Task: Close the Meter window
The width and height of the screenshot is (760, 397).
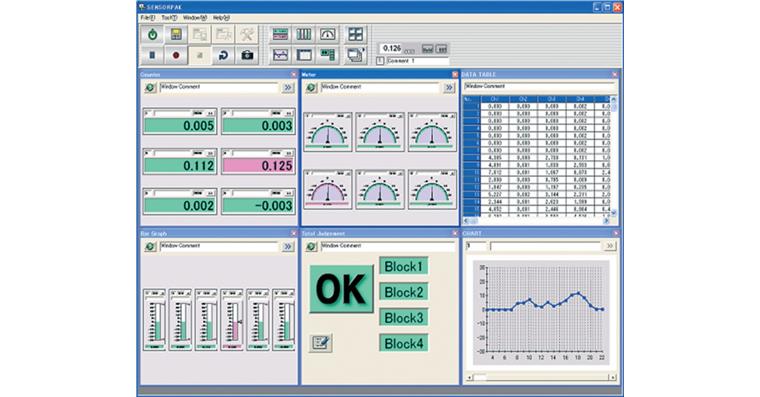Action: click(455, 74)
